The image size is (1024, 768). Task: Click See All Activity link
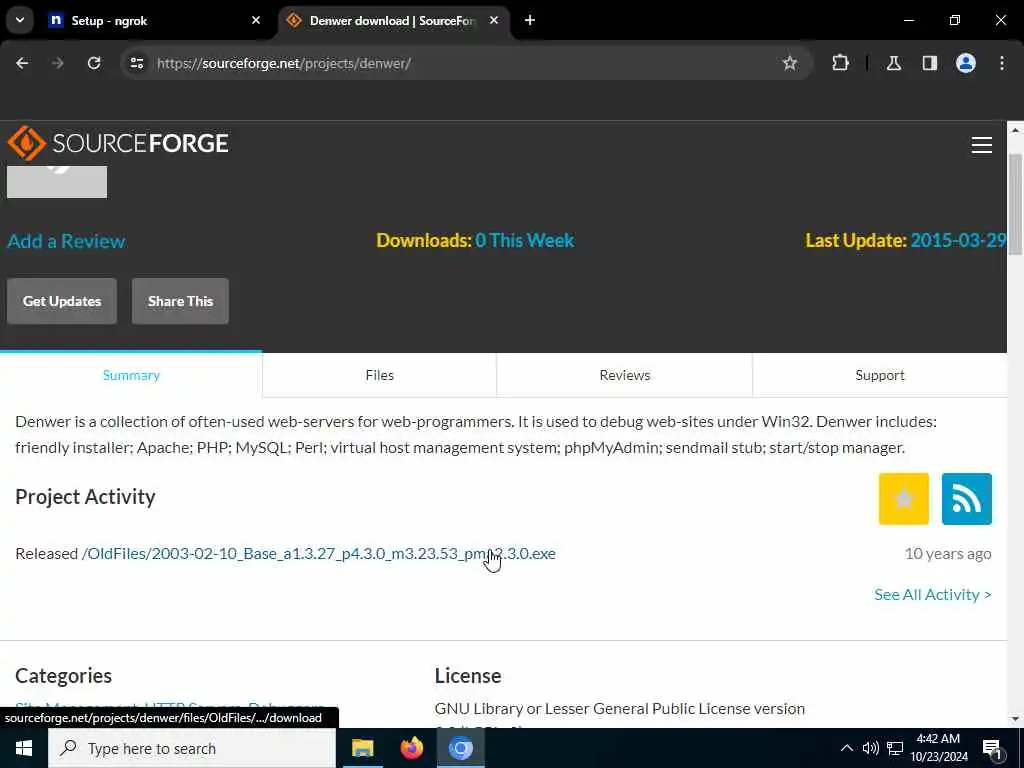[x=933, y=594]
